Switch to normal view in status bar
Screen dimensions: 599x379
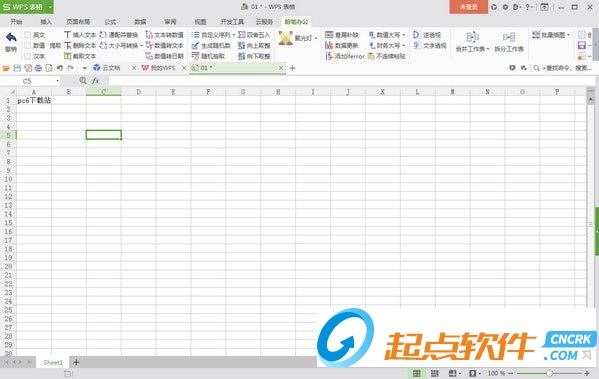coord(416,373)
